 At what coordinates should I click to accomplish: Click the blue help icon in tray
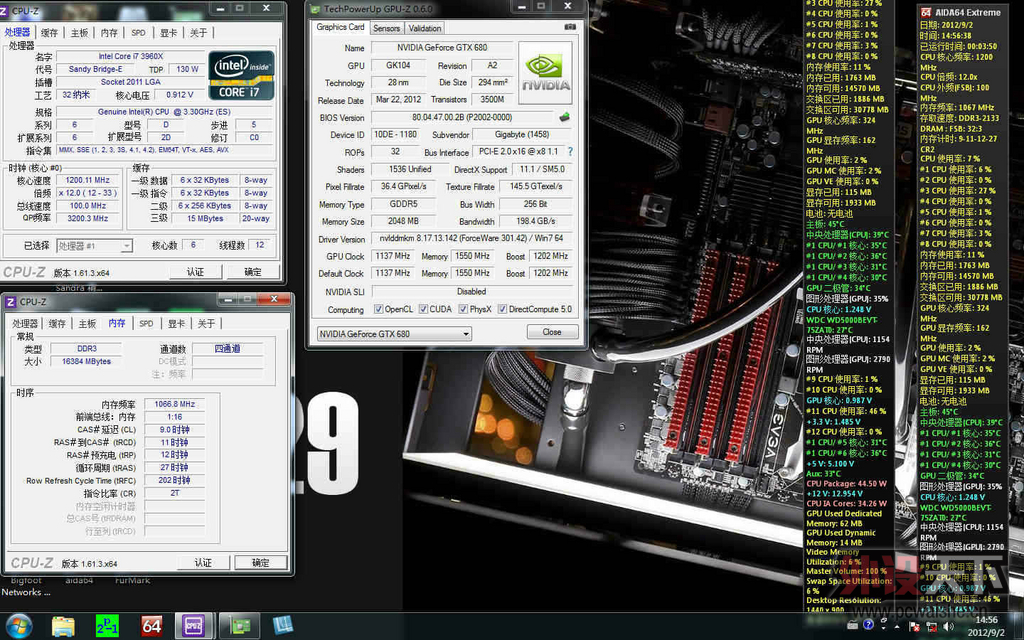(869, 626)
